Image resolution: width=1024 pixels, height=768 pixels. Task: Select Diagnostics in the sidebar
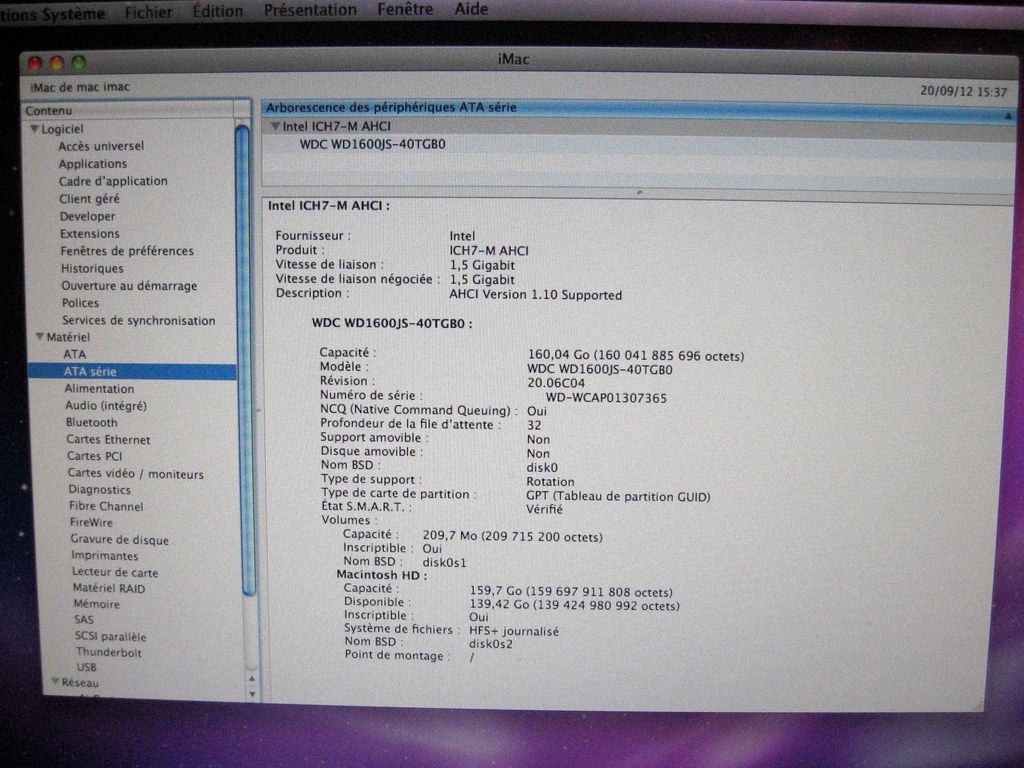(99, 490)
